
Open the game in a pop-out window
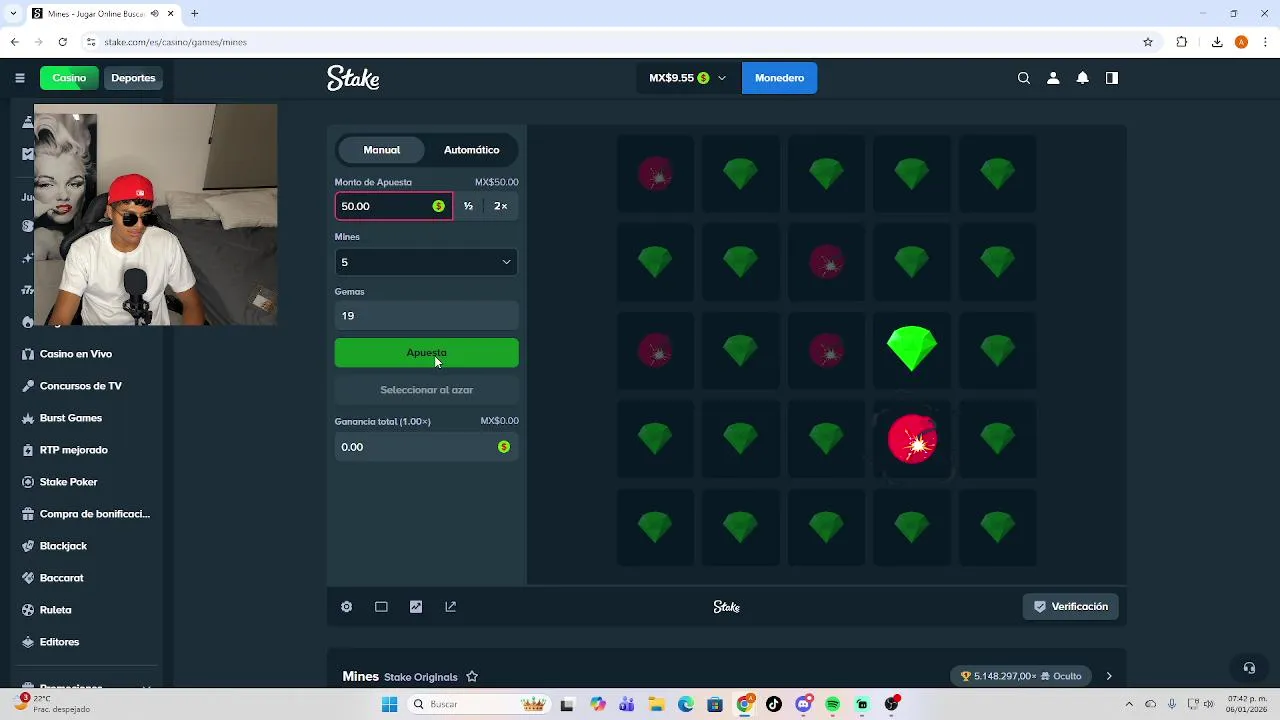point(450,607)
